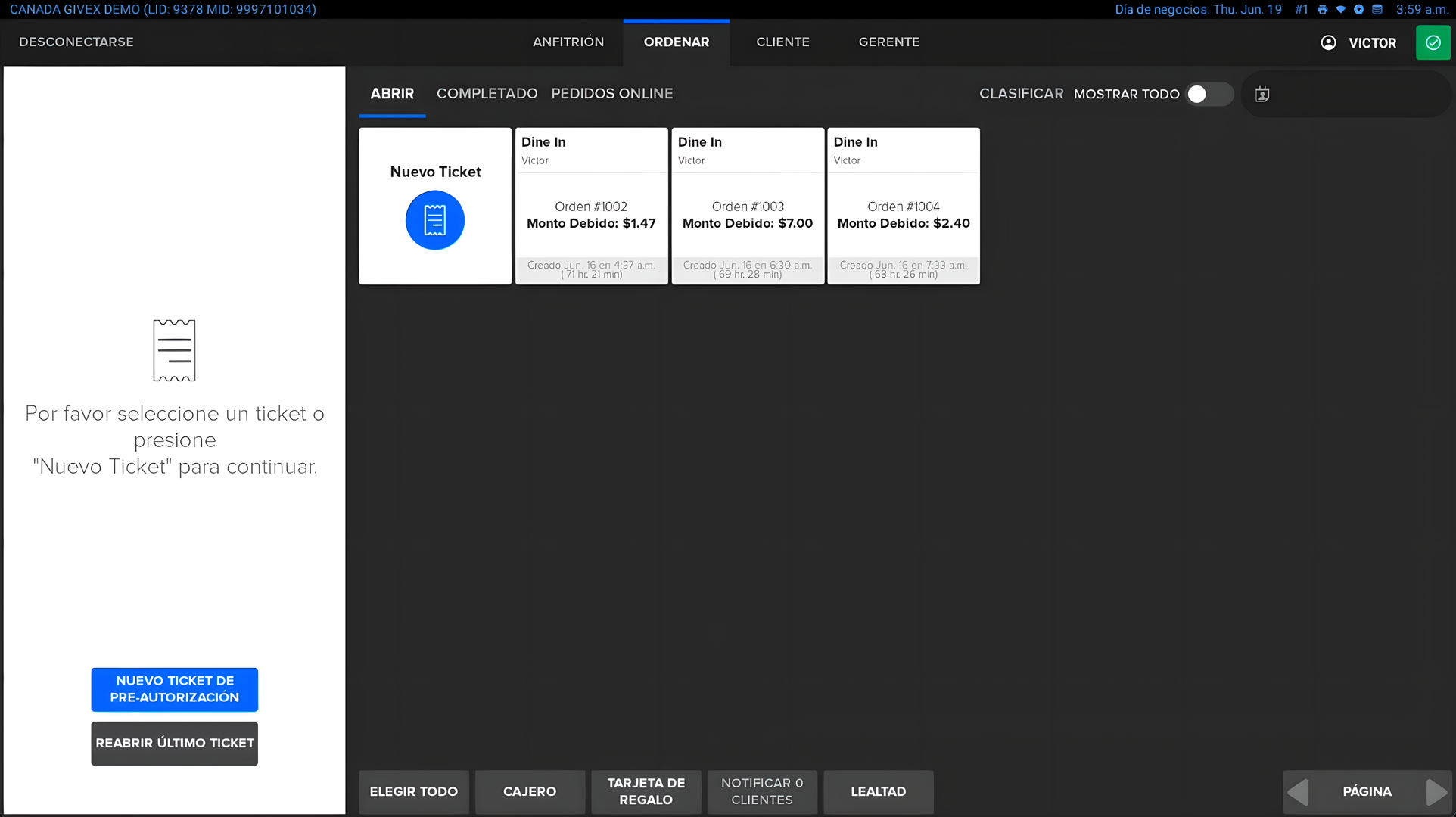Viewport: 1456px width, 817px height.
Task: Enable the Mostrar Todo toggle
Action: (1209, 94)
